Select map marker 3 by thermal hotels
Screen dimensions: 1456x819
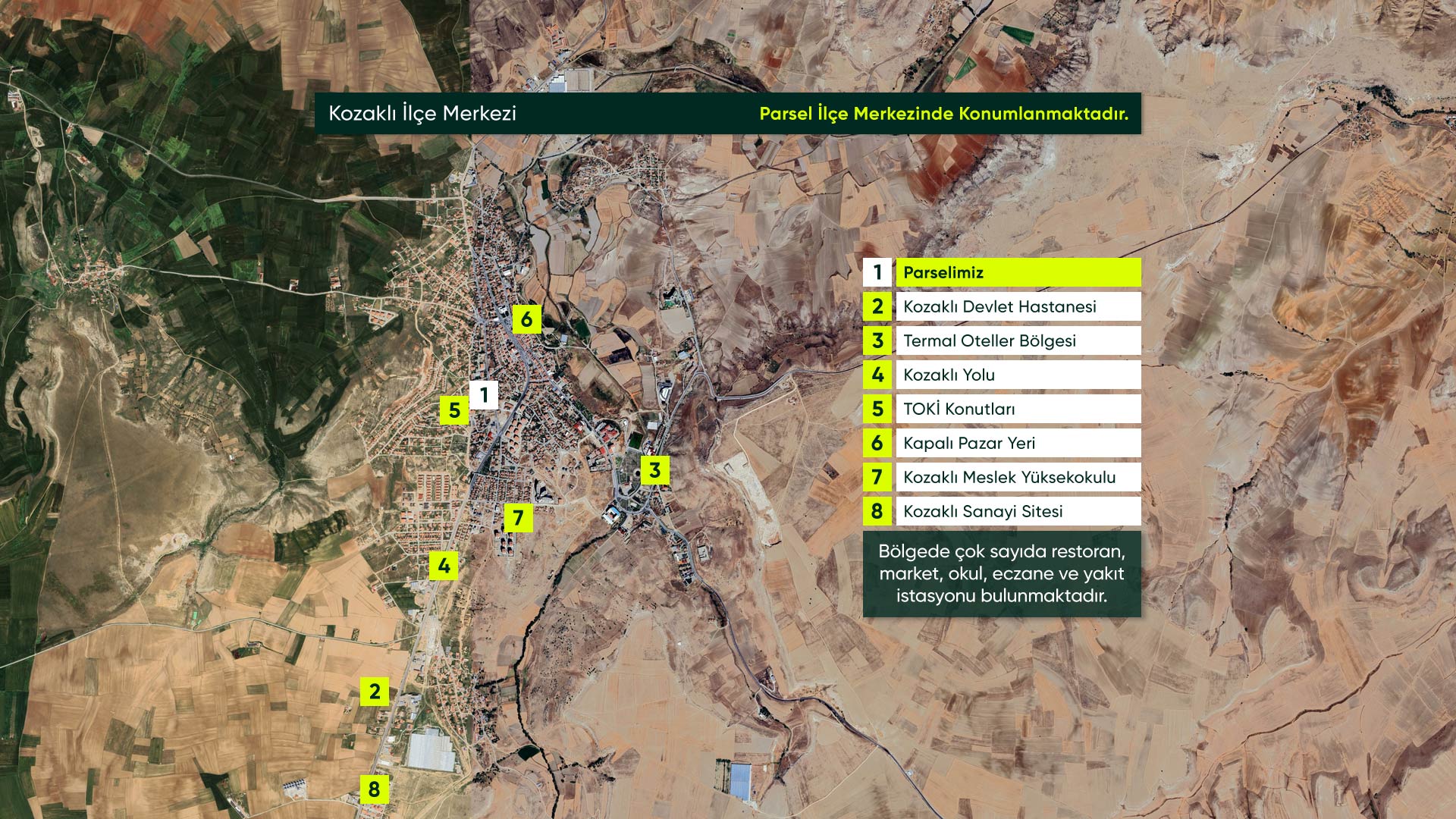point(655,470)
